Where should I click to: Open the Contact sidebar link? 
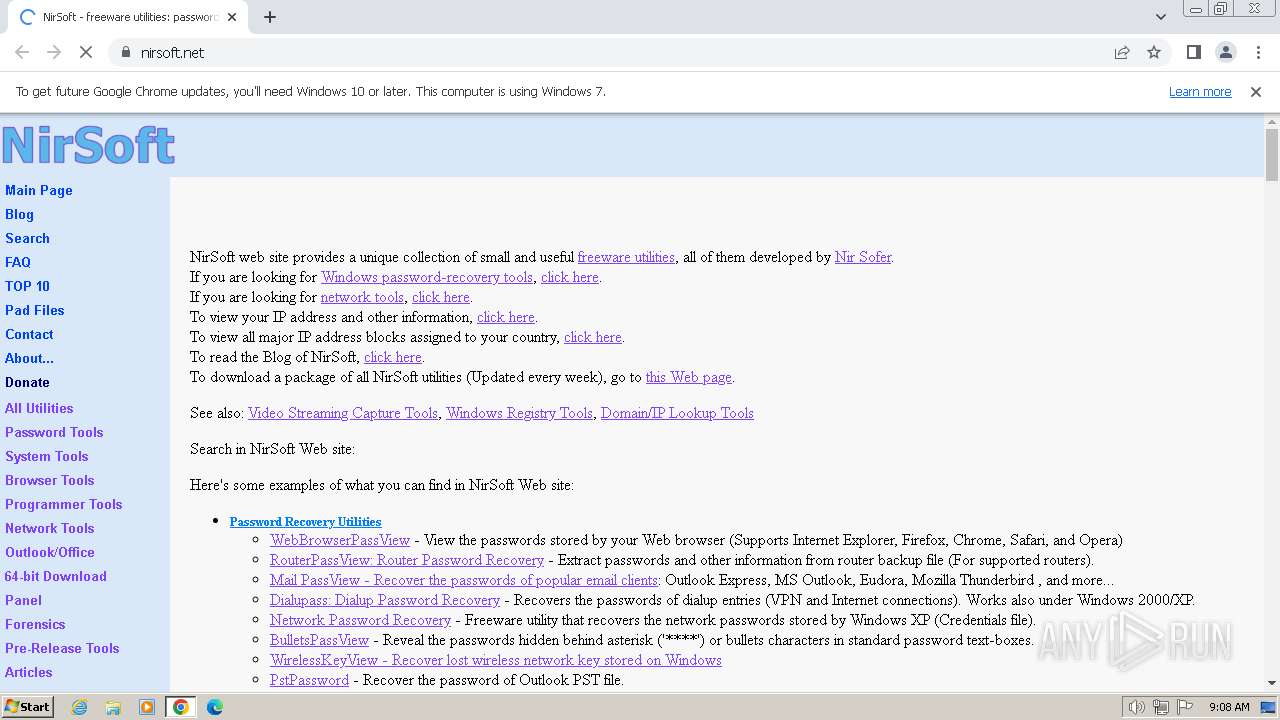pos(29,334)
